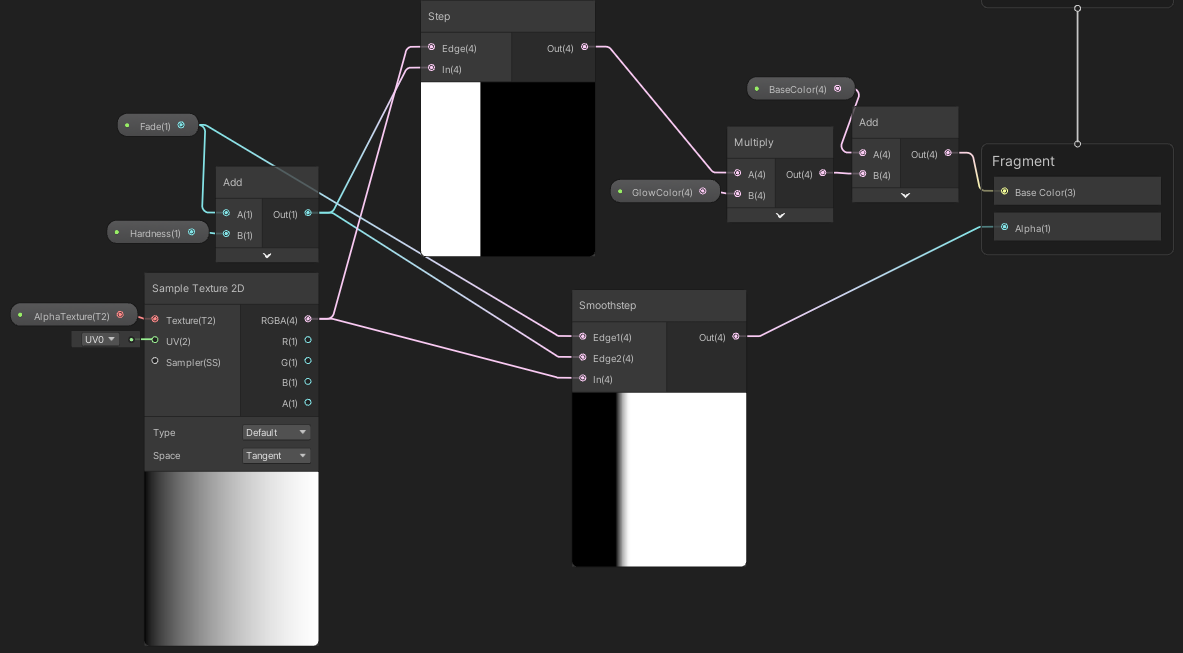1183x653 pixels.
Task: Click the Multiply node A(4) input port
Action: coord(738,173)
